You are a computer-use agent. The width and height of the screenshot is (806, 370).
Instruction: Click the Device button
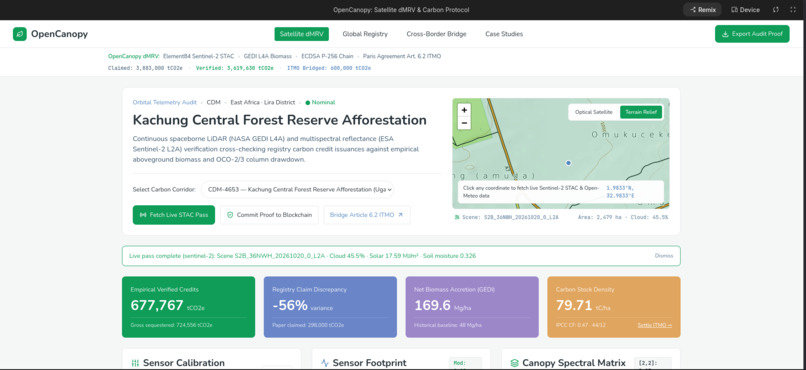(745, 10)
